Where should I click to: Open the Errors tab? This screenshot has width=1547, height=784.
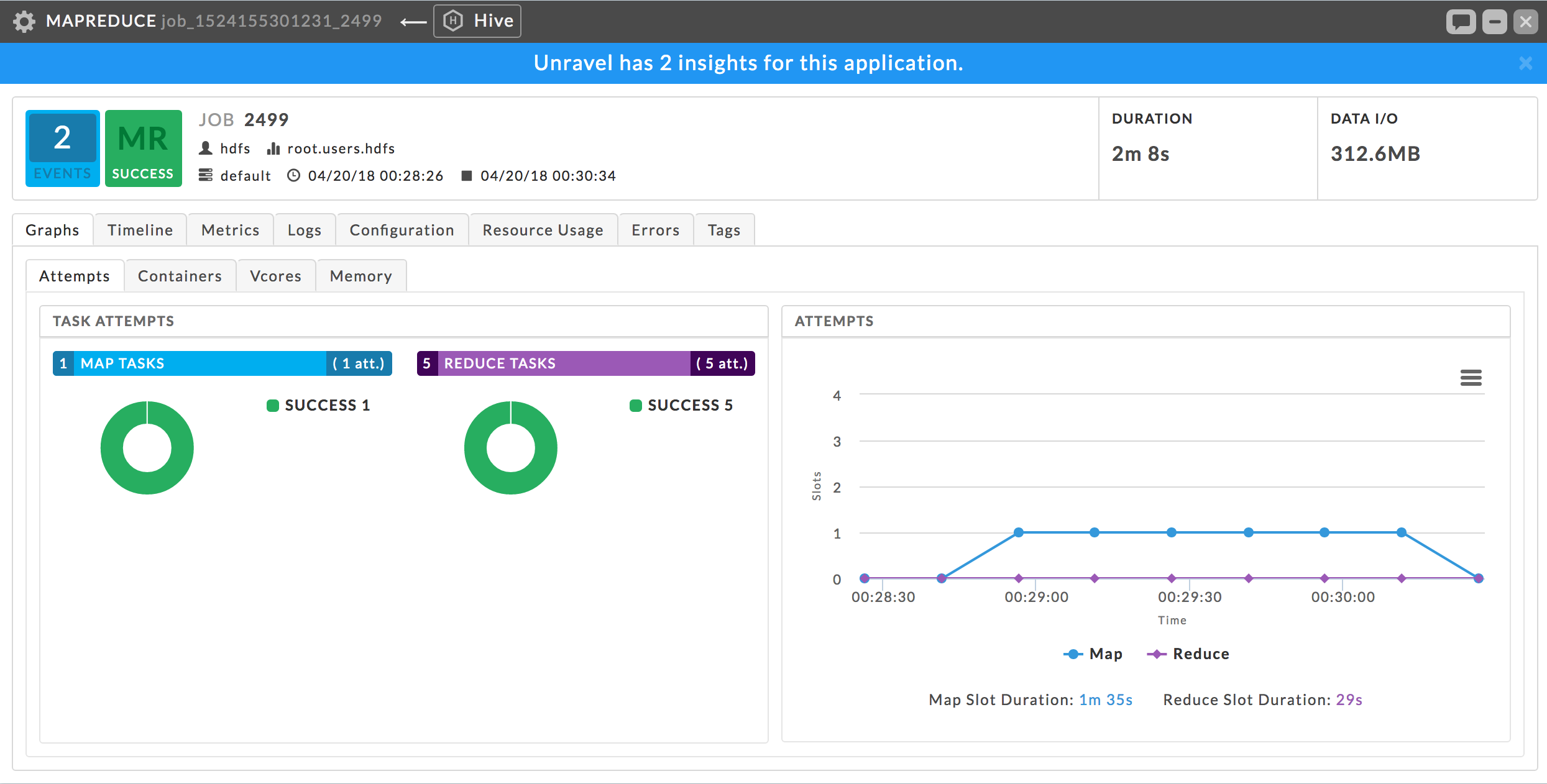656,230
